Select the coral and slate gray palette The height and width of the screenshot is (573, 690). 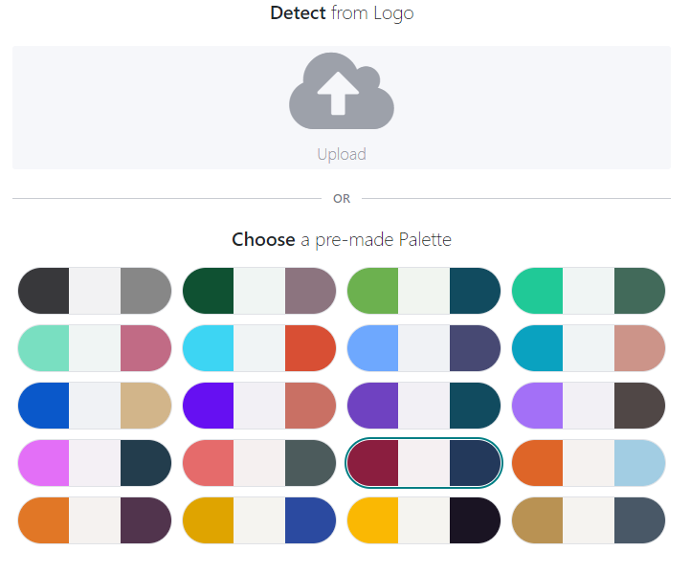pyautogui.click(x=259, y=463)
